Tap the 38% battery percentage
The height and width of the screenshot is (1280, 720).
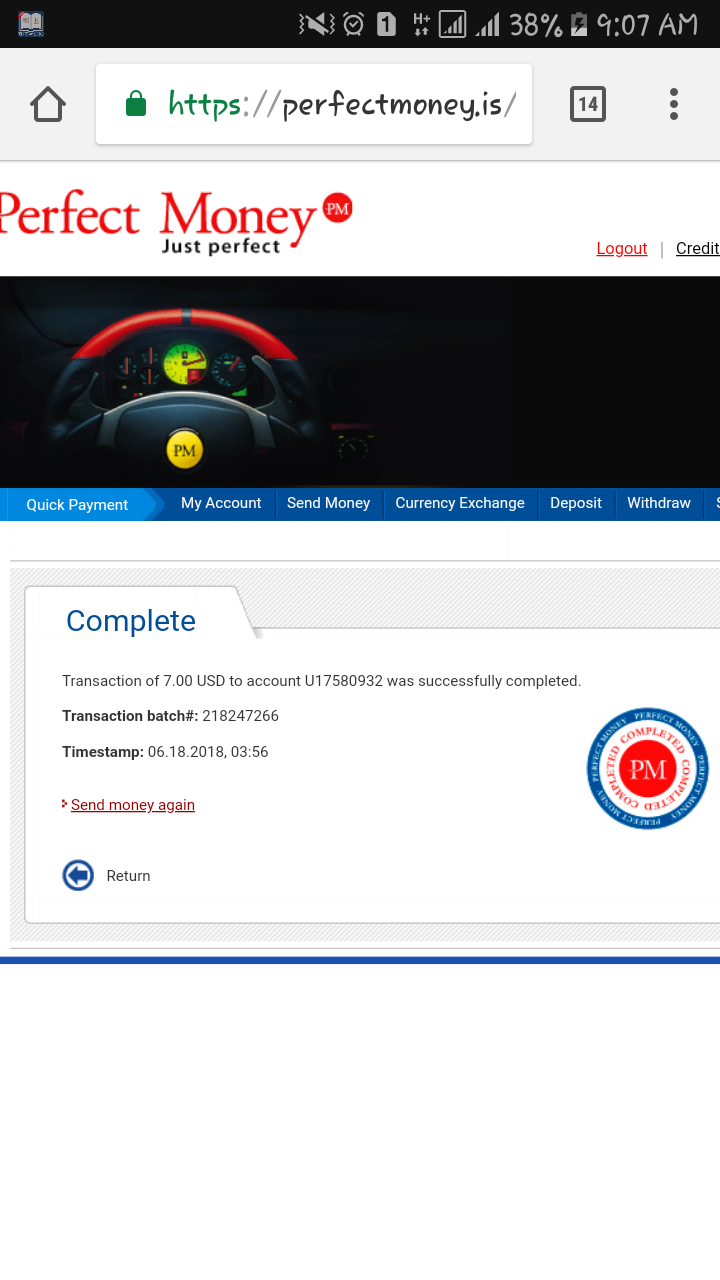[x=536, y=24]
